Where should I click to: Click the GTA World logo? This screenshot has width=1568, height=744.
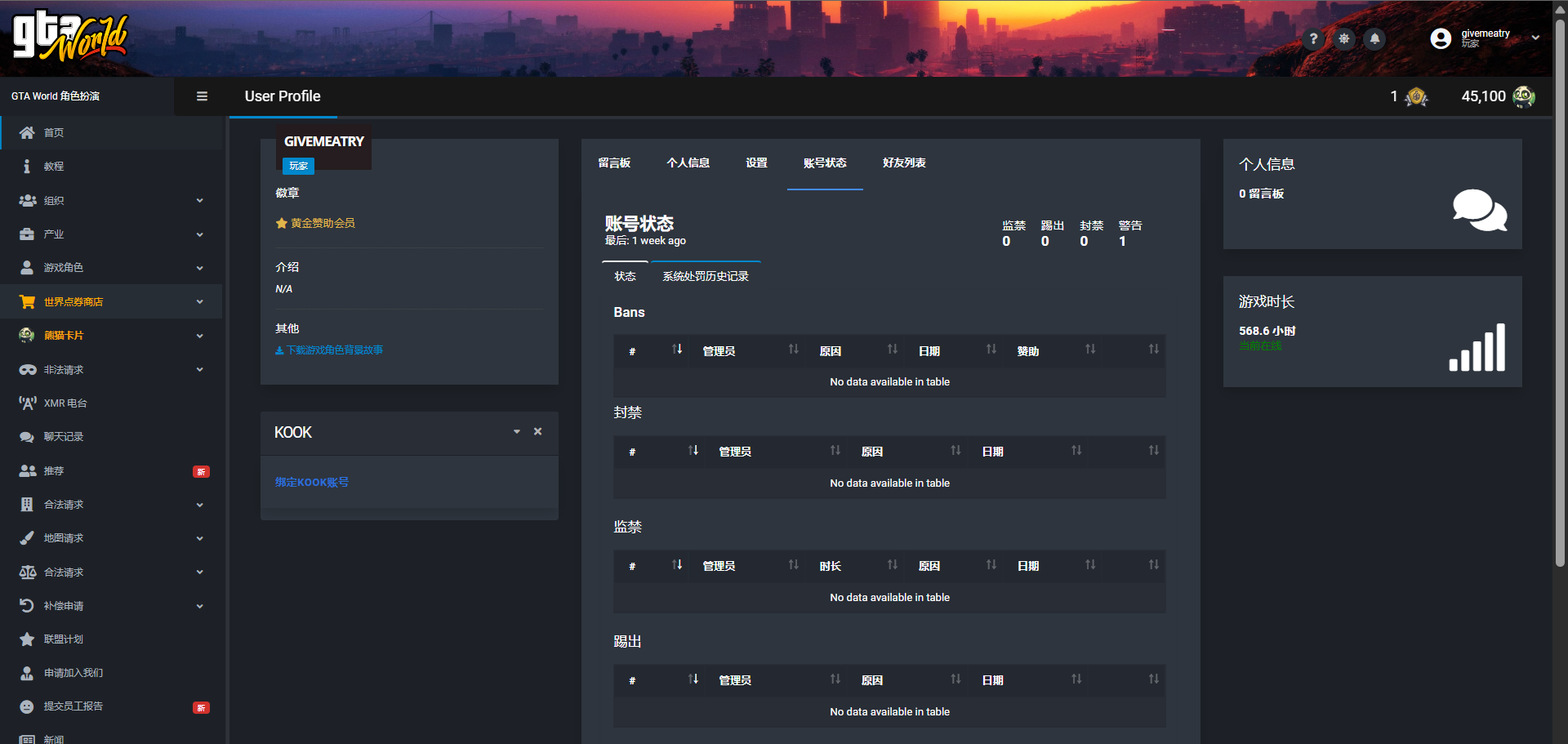click(x=70, y=35)
